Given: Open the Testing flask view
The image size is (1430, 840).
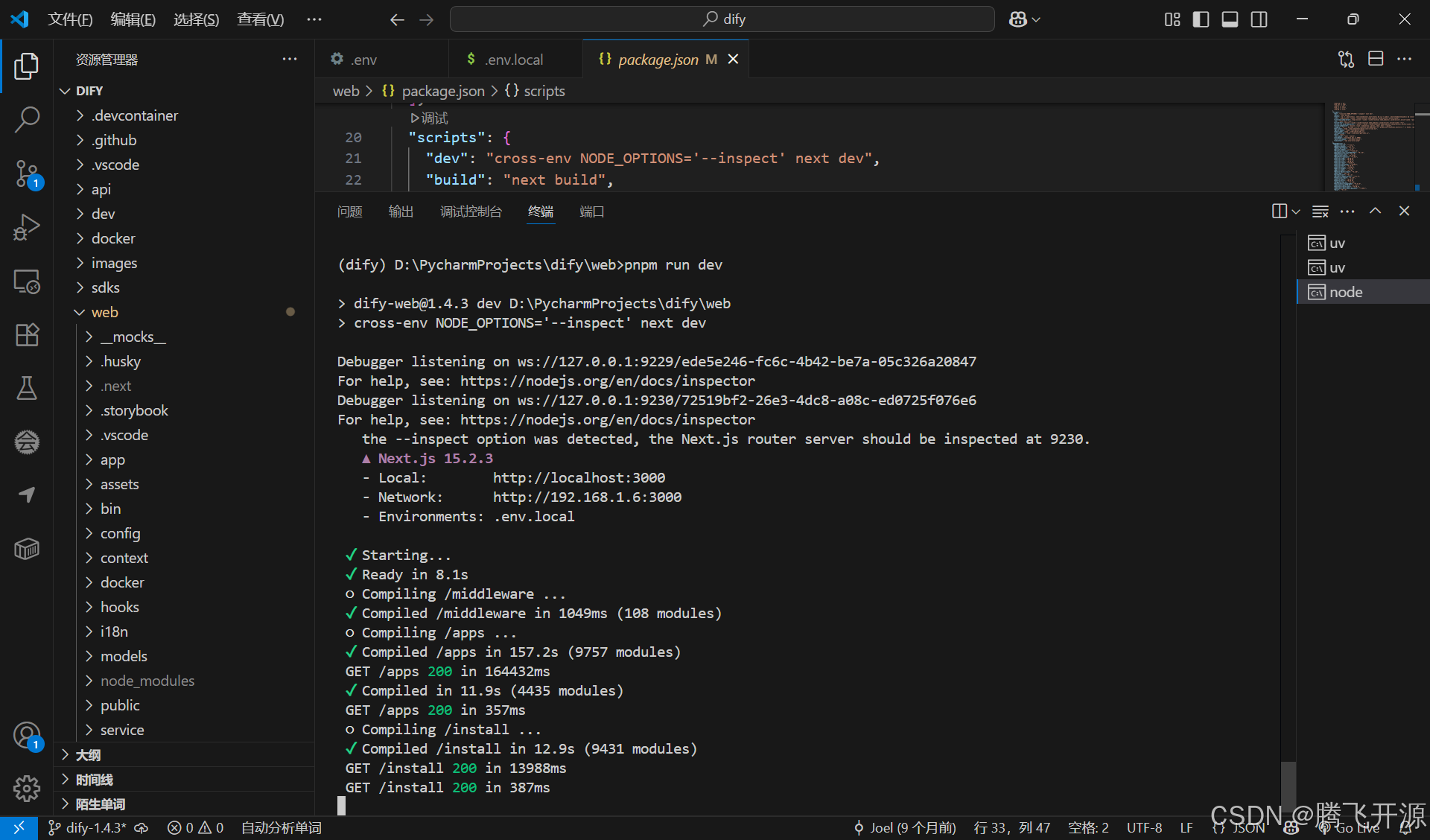Looking at the screenshot, I should click(x=27, y=388).
